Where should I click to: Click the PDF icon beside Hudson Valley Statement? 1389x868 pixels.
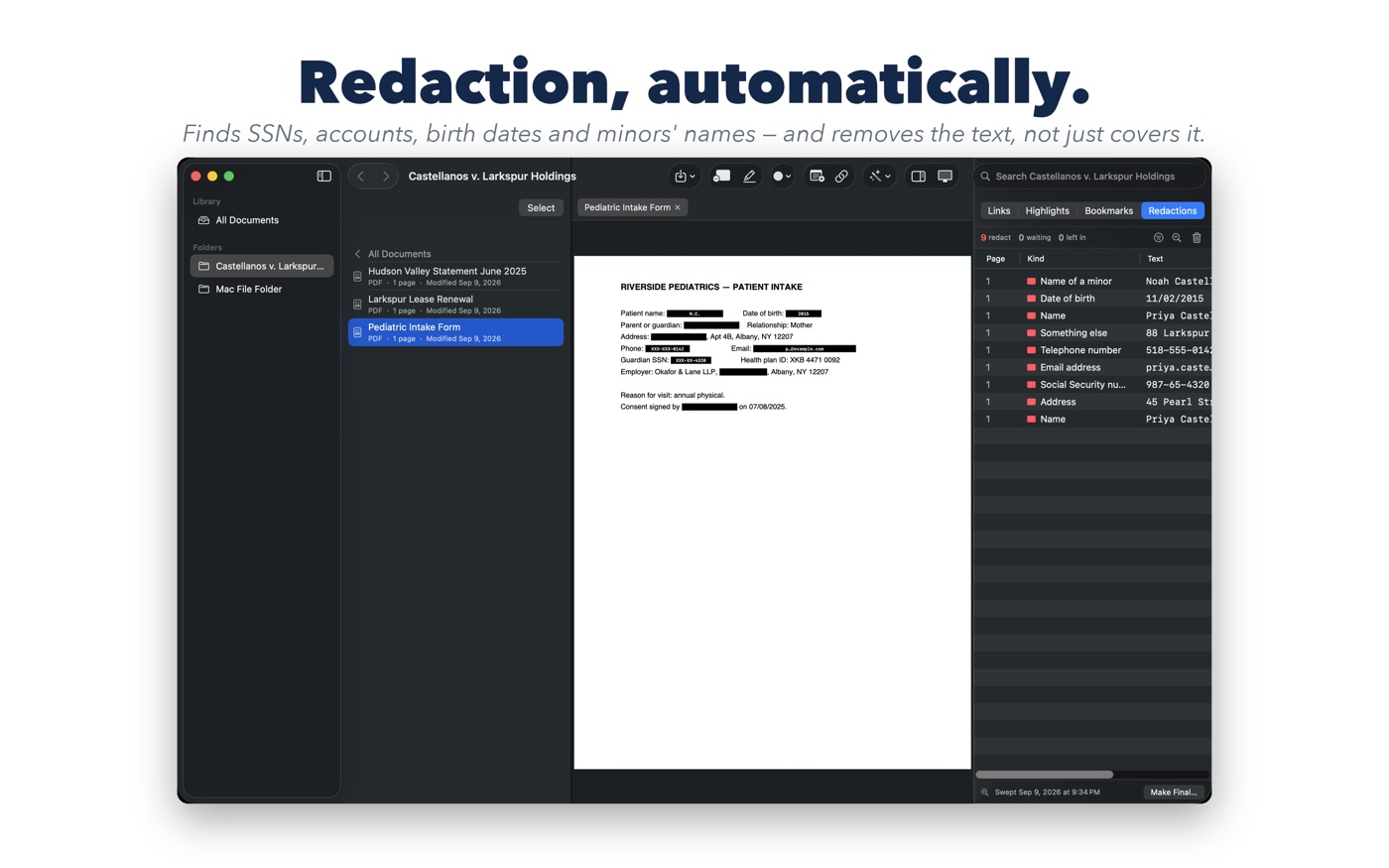357,277
